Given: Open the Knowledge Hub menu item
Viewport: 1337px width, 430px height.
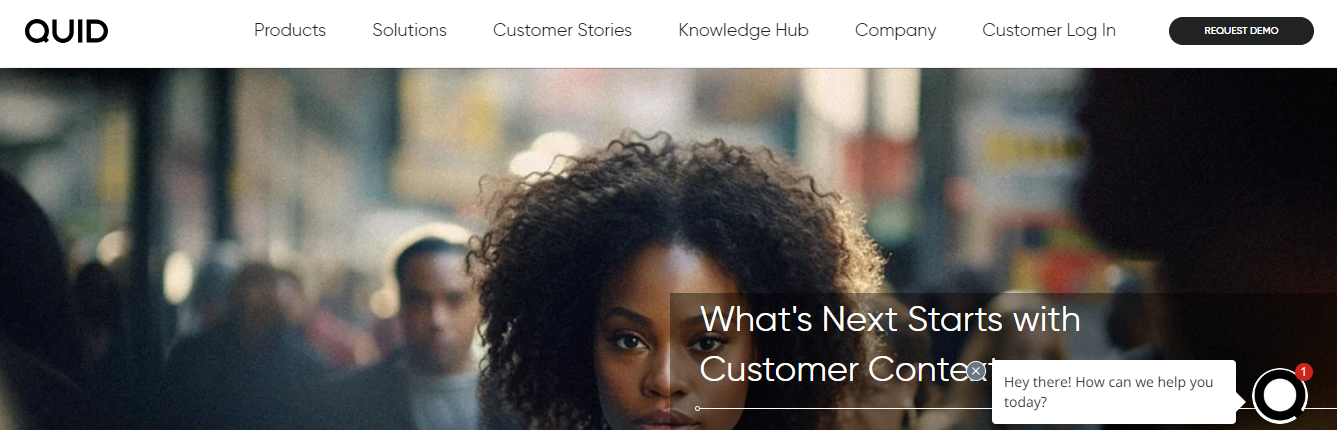Looking at the screenshot, I should point(743,30).
